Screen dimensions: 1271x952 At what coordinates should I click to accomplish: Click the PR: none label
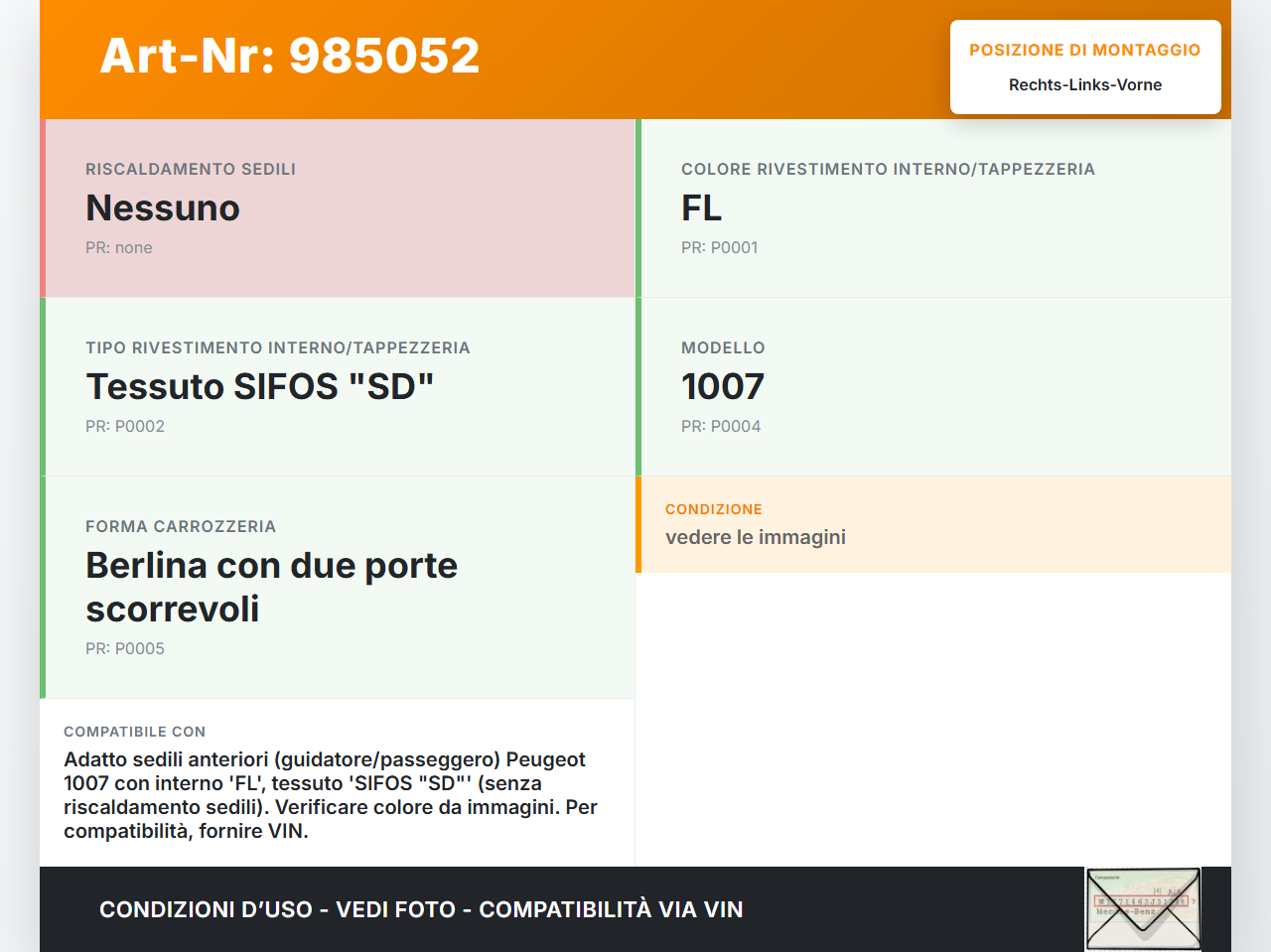click(x=119, y=248)
